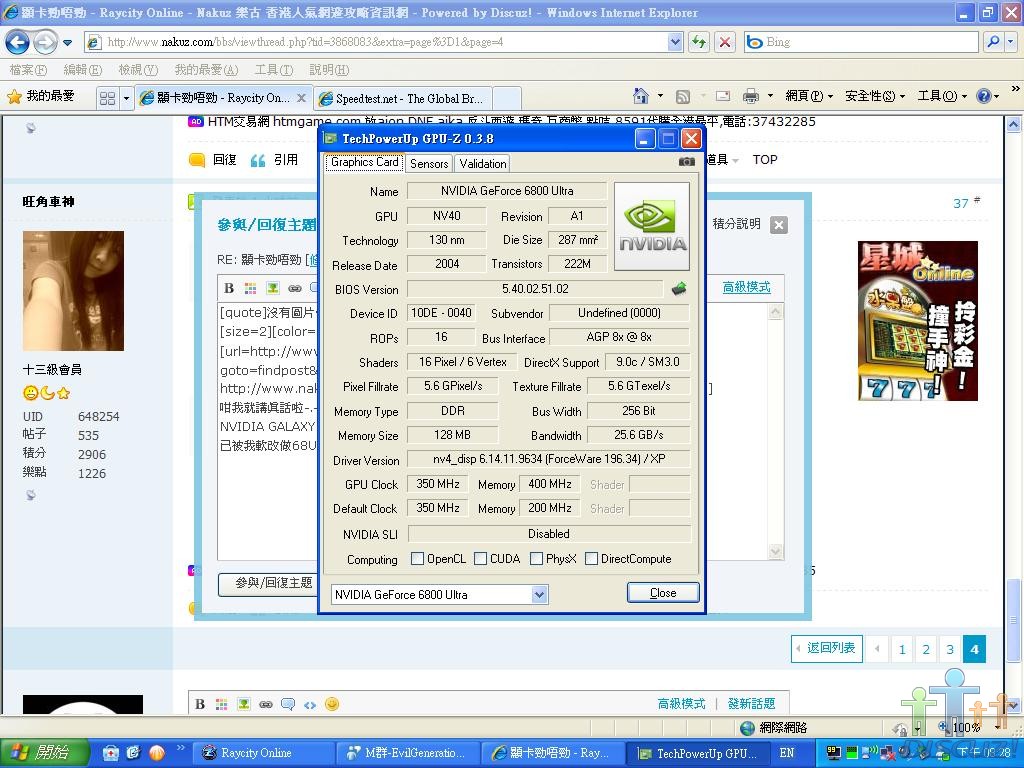Click the quote bubble icon in lower editor
This screenshot has width=1024, height=768.
(x=287, y=704)
